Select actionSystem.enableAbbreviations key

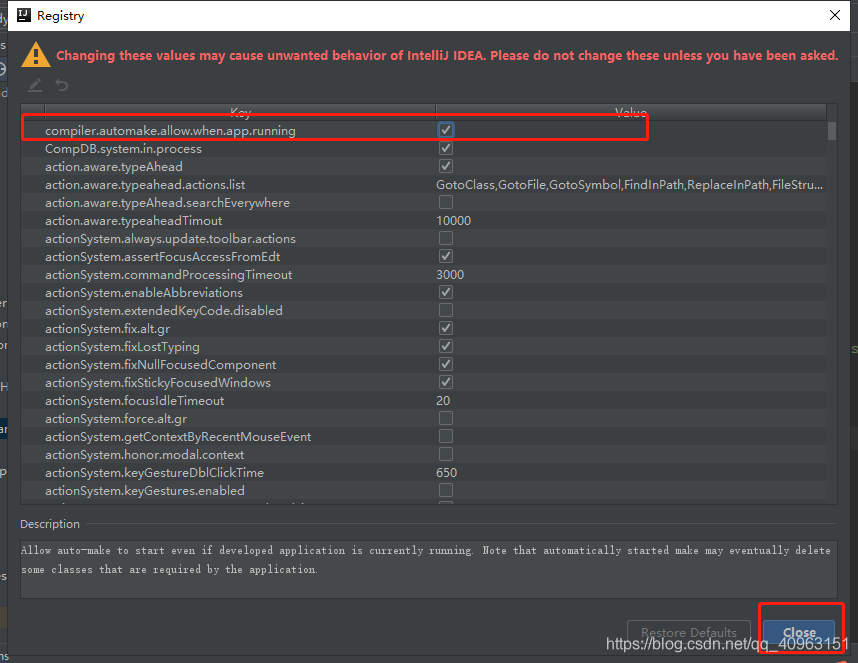tap(144, 293)
